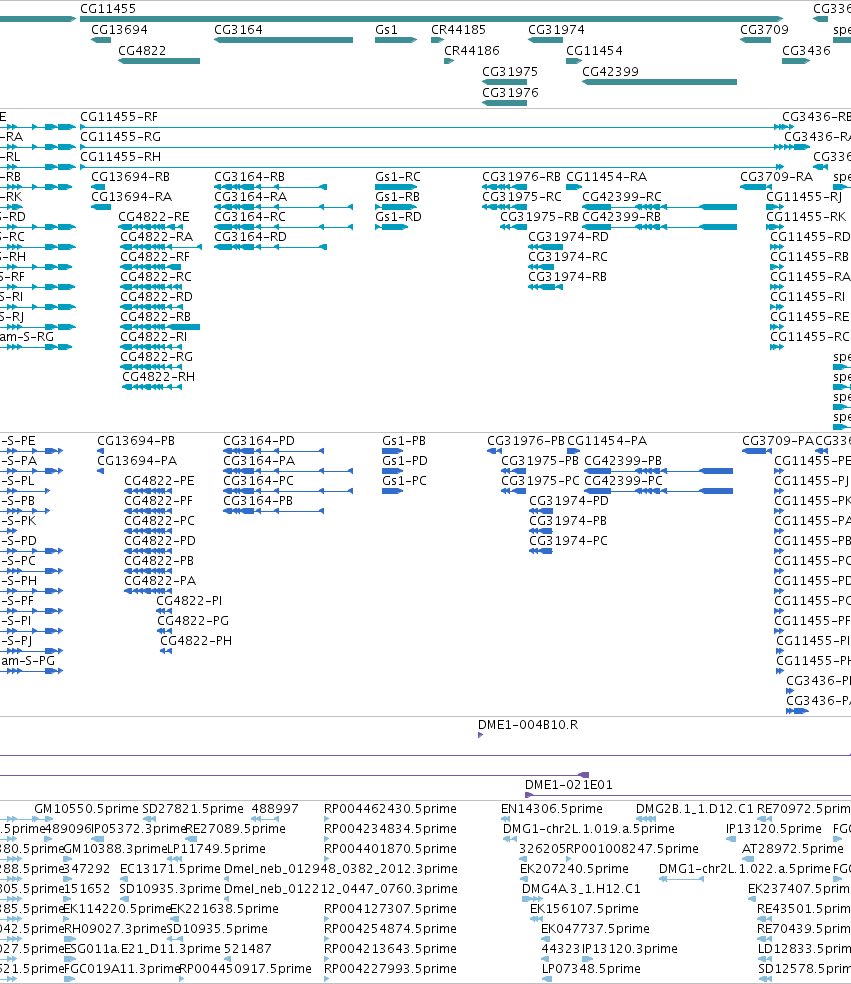Select LP11749.5prime entry
The image size is (851, 984).
216,849
